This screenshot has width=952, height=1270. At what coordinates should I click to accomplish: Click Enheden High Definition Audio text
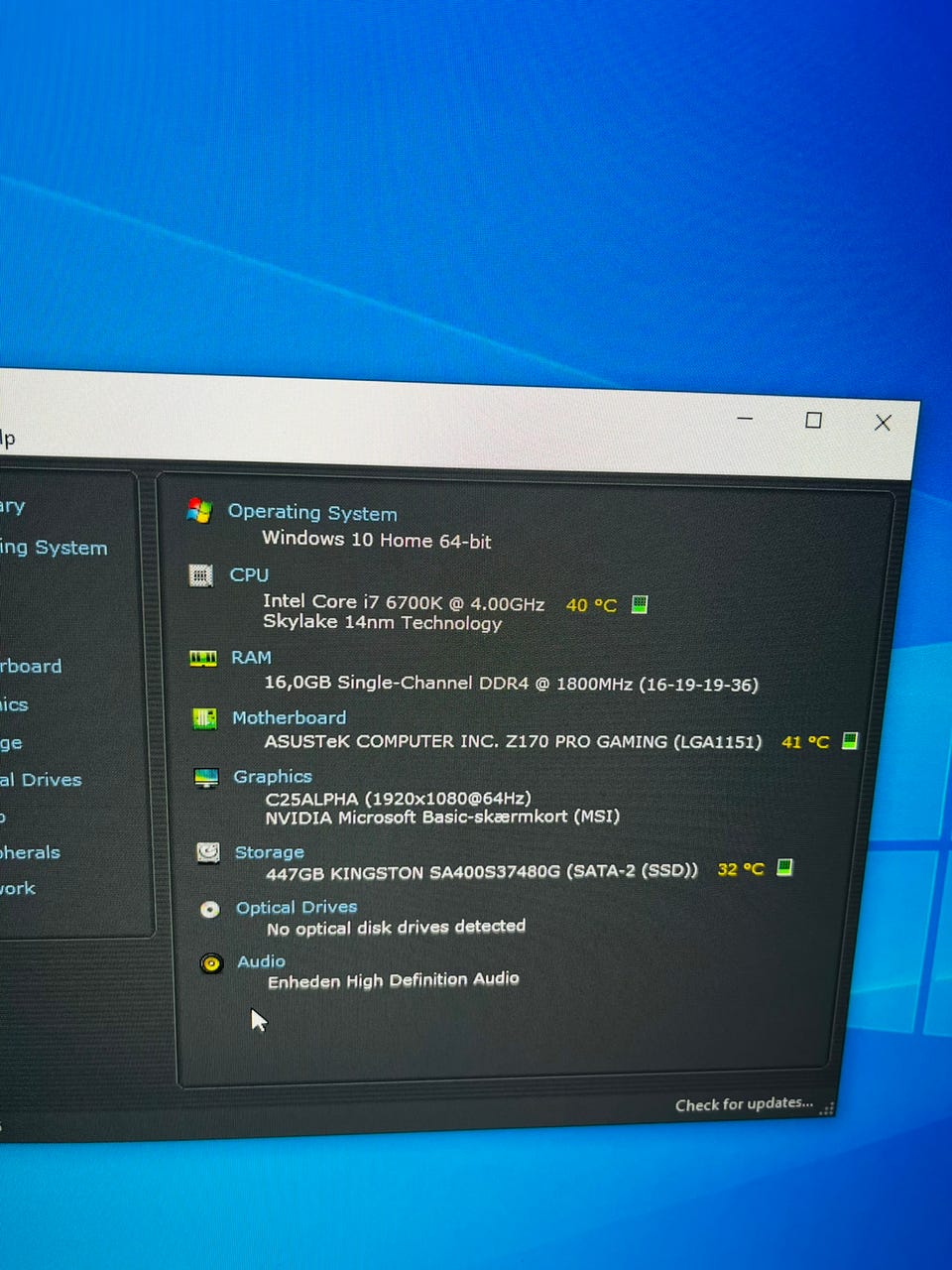click(393, 980)
